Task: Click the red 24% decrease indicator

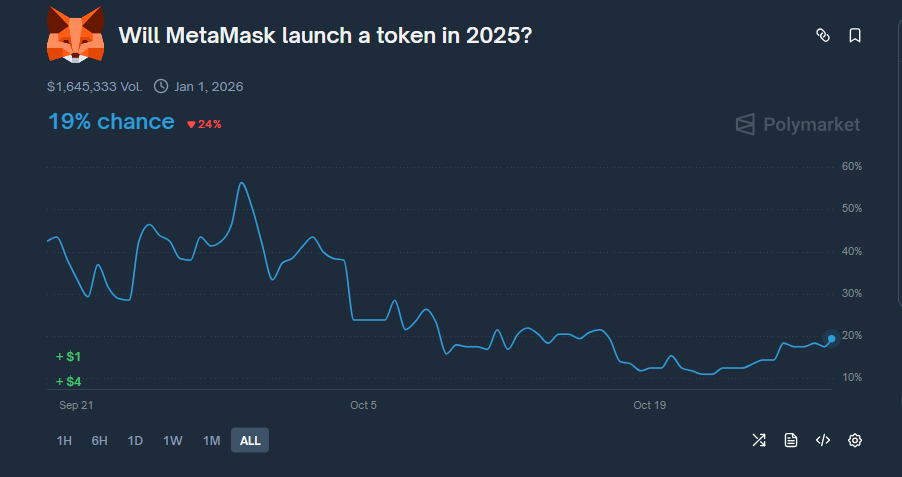Action: (204, 124)
